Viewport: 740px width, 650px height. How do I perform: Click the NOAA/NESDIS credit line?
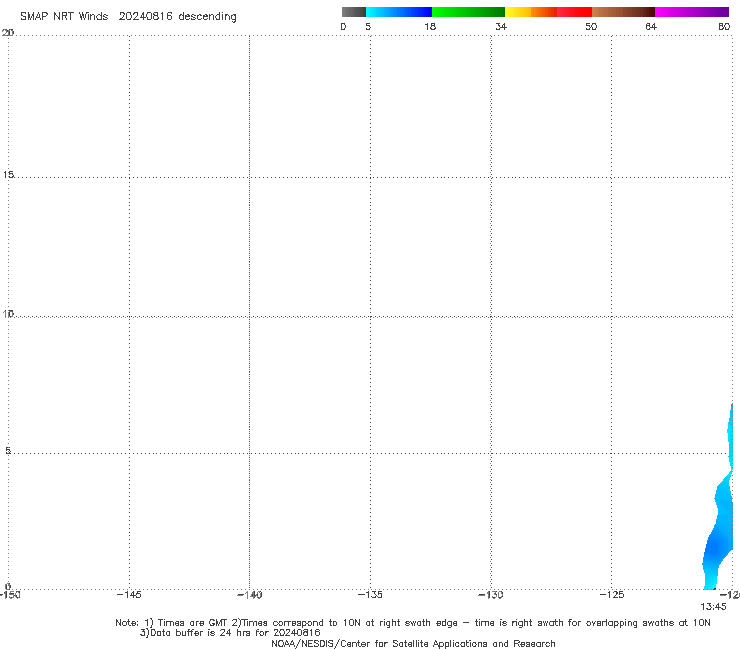pyautogui.click(x=413, y=644)
